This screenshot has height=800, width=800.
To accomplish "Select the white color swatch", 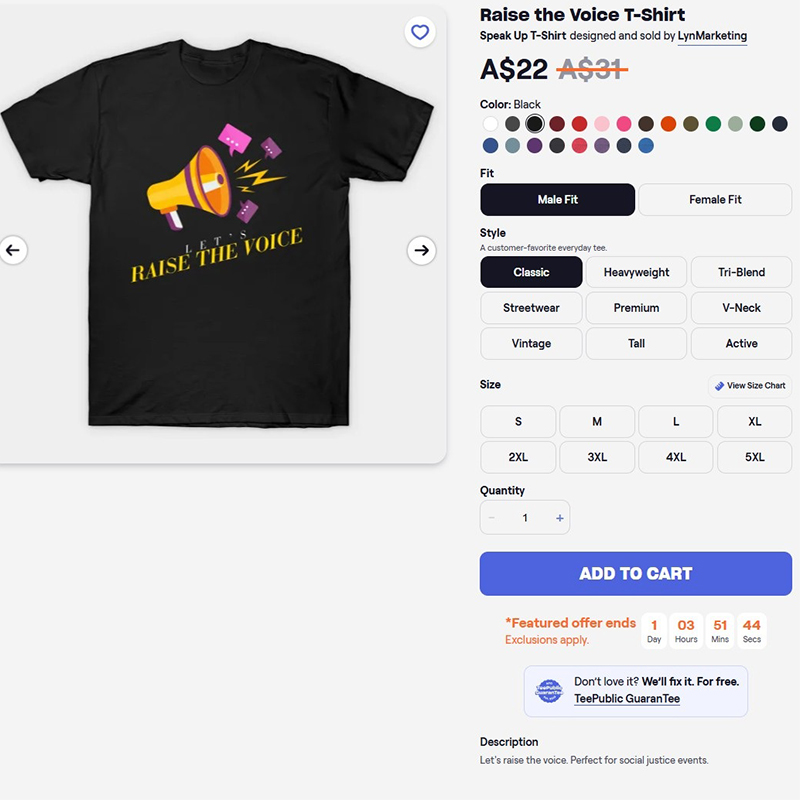I will pyautogui.click(x=490, y=123).
